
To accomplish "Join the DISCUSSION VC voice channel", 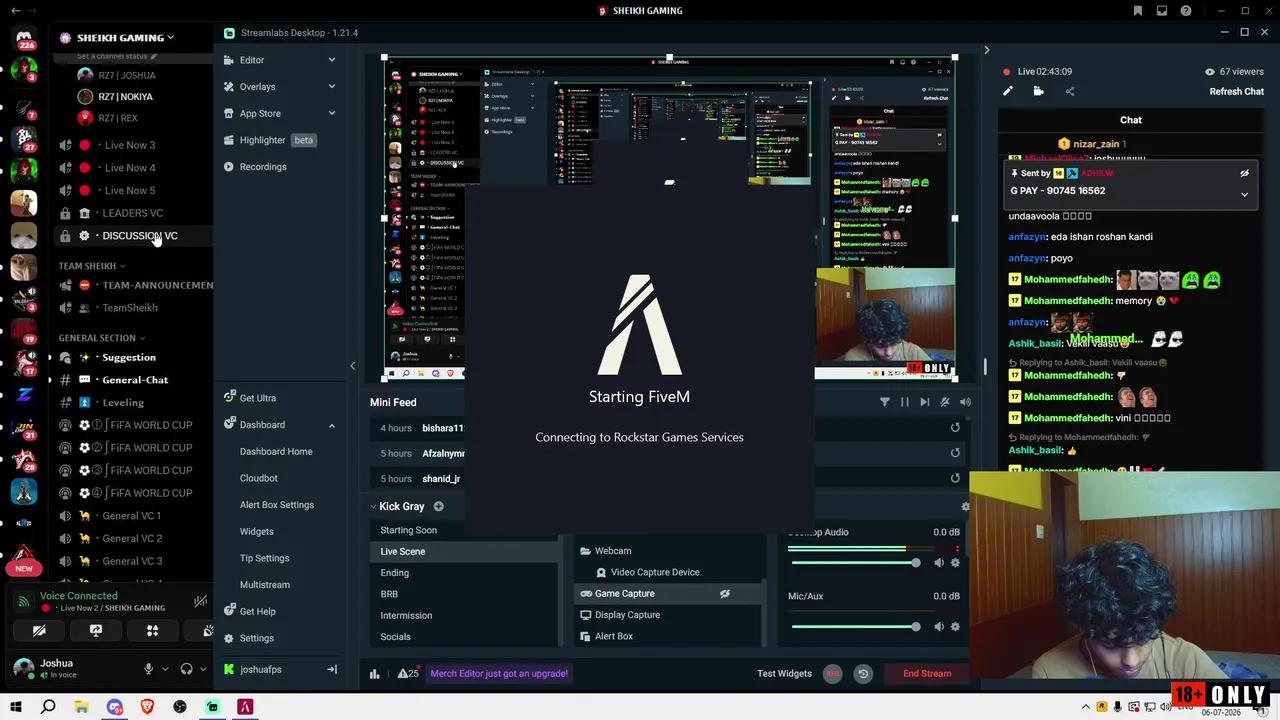I will pos(139,236).
